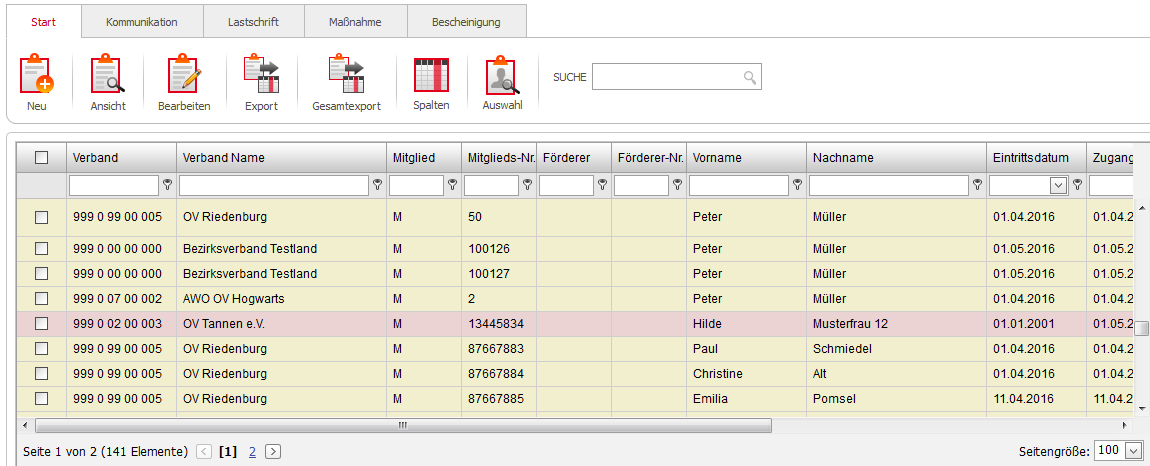This screenshot has width=1150, height=466.
Task: Select the 'Pomsel' surname cell
Action: pos(896,398)
